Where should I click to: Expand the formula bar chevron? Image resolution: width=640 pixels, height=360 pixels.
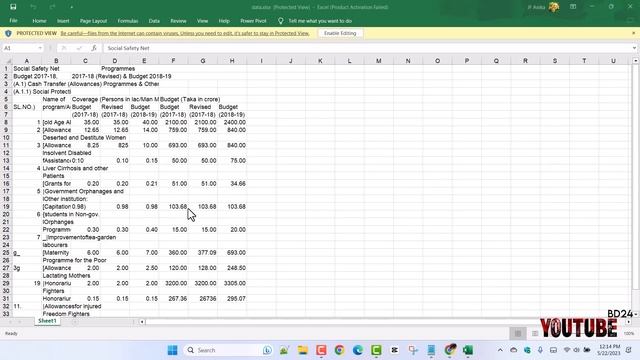(x=634, y=48)
